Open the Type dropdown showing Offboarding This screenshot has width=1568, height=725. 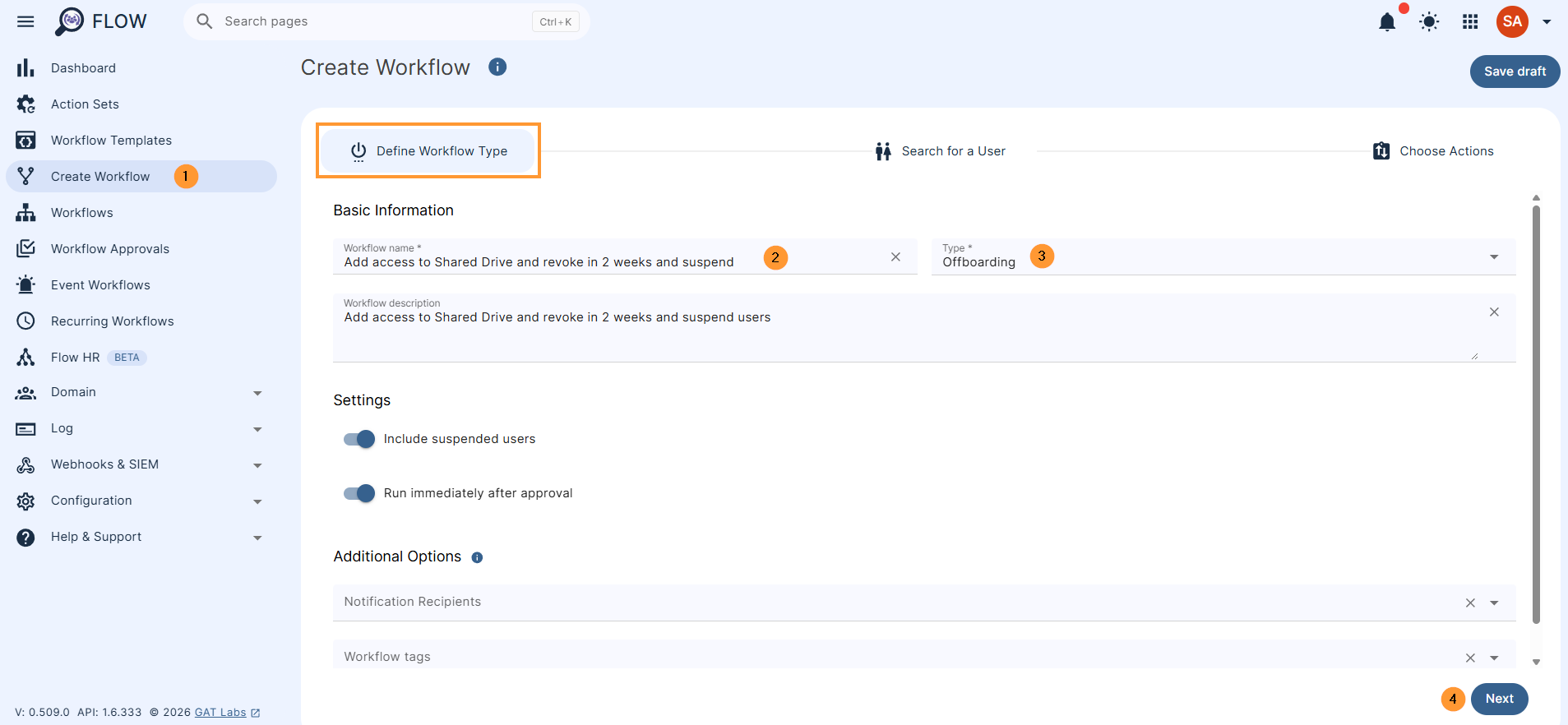click(x=1223, y=256)
